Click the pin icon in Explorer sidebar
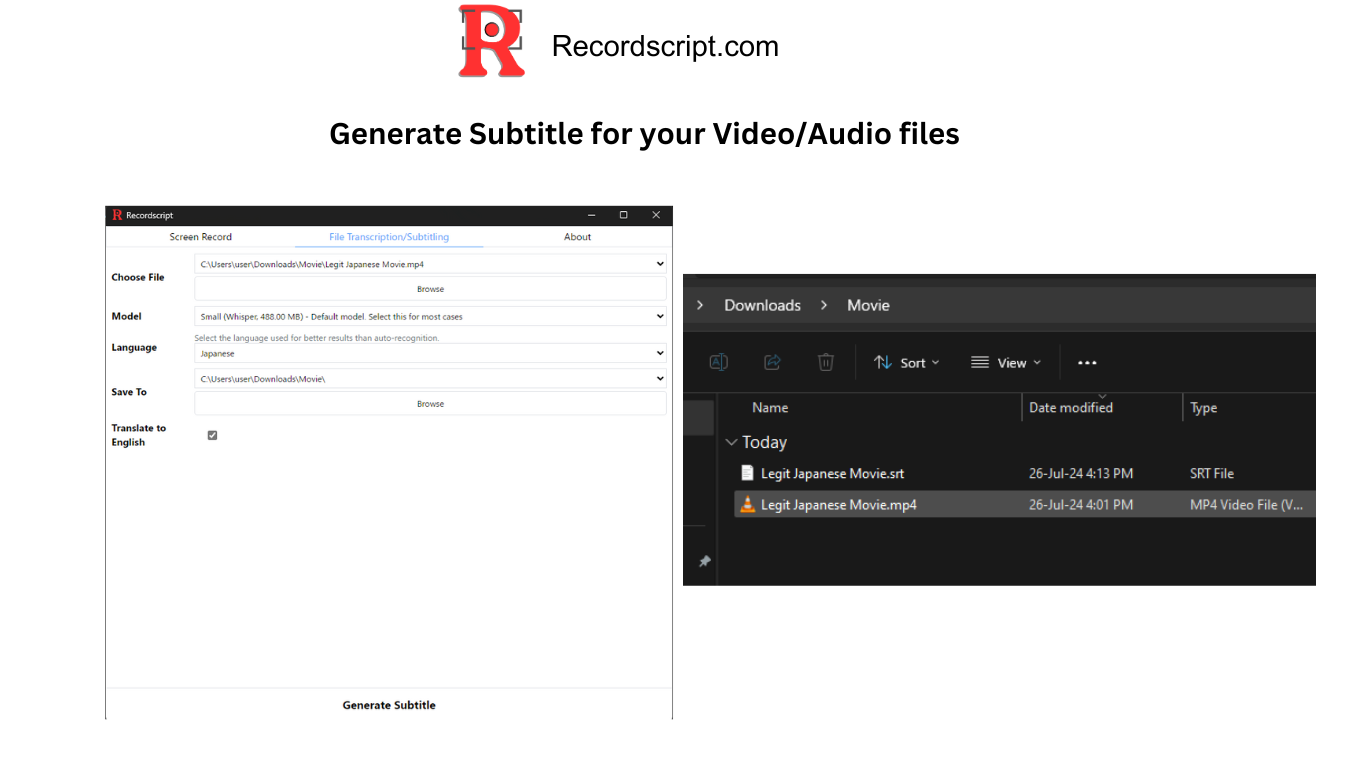The width and height of the screenshot is (1366, 768). [704, 562]
